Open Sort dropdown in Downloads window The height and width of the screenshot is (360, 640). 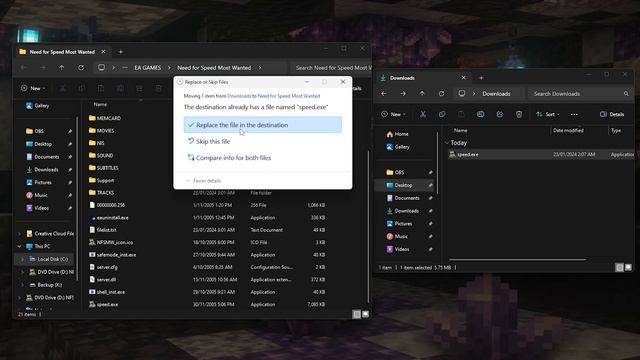[548, 114]
